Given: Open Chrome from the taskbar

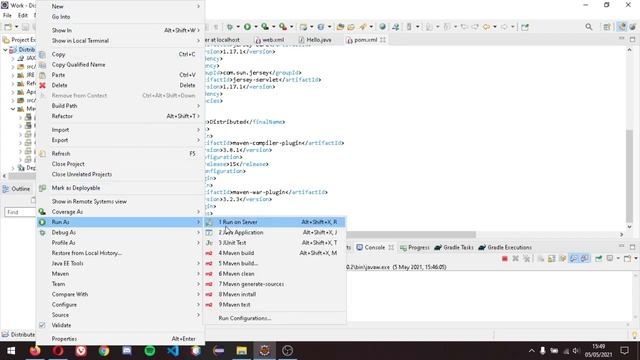Looking at the screenshot, I should (104, 351).
